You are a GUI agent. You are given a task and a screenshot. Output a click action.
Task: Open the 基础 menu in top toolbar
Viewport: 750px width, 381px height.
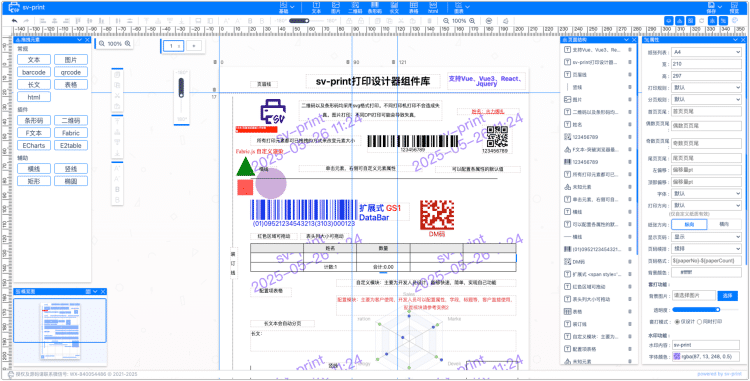coord(287,7)
